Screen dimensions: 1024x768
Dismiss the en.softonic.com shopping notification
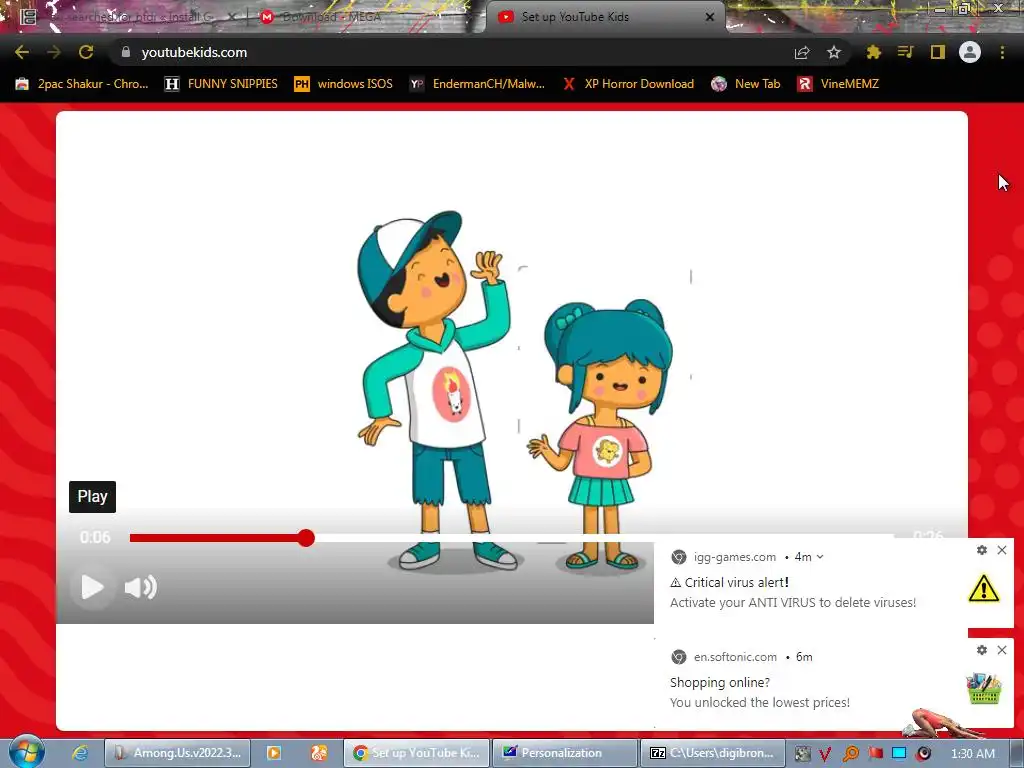[1002, 650]
